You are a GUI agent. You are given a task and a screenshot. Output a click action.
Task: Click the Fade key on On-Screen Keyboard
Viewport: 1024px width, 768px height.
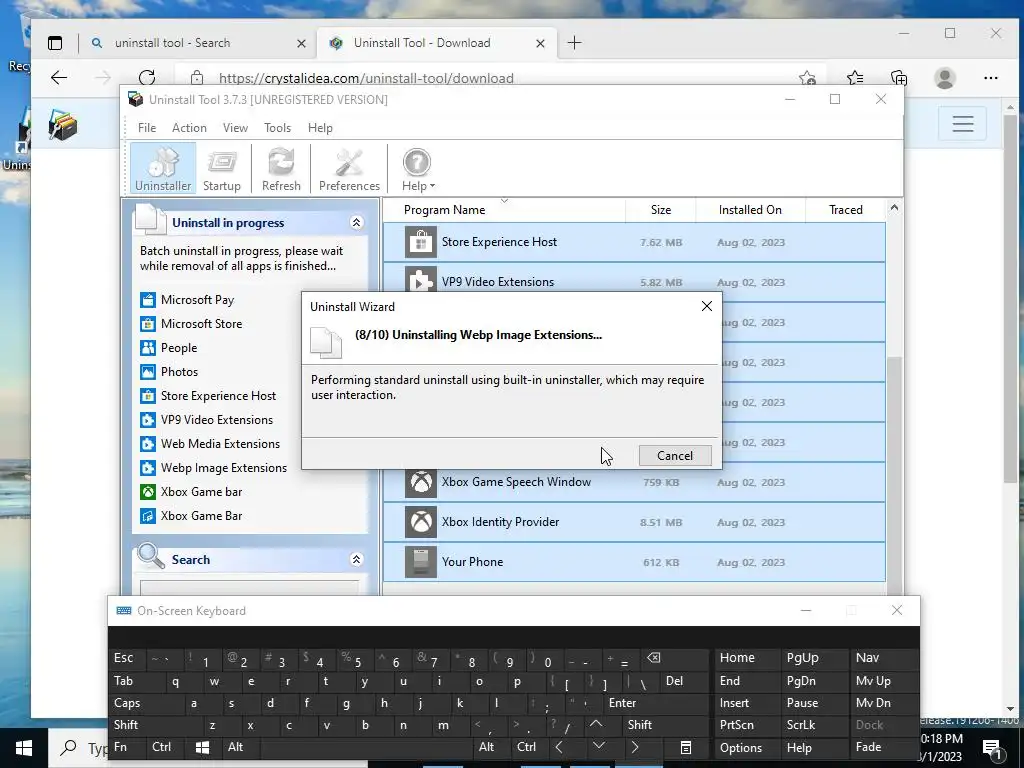pyautogui.click(x=869, y=747)
